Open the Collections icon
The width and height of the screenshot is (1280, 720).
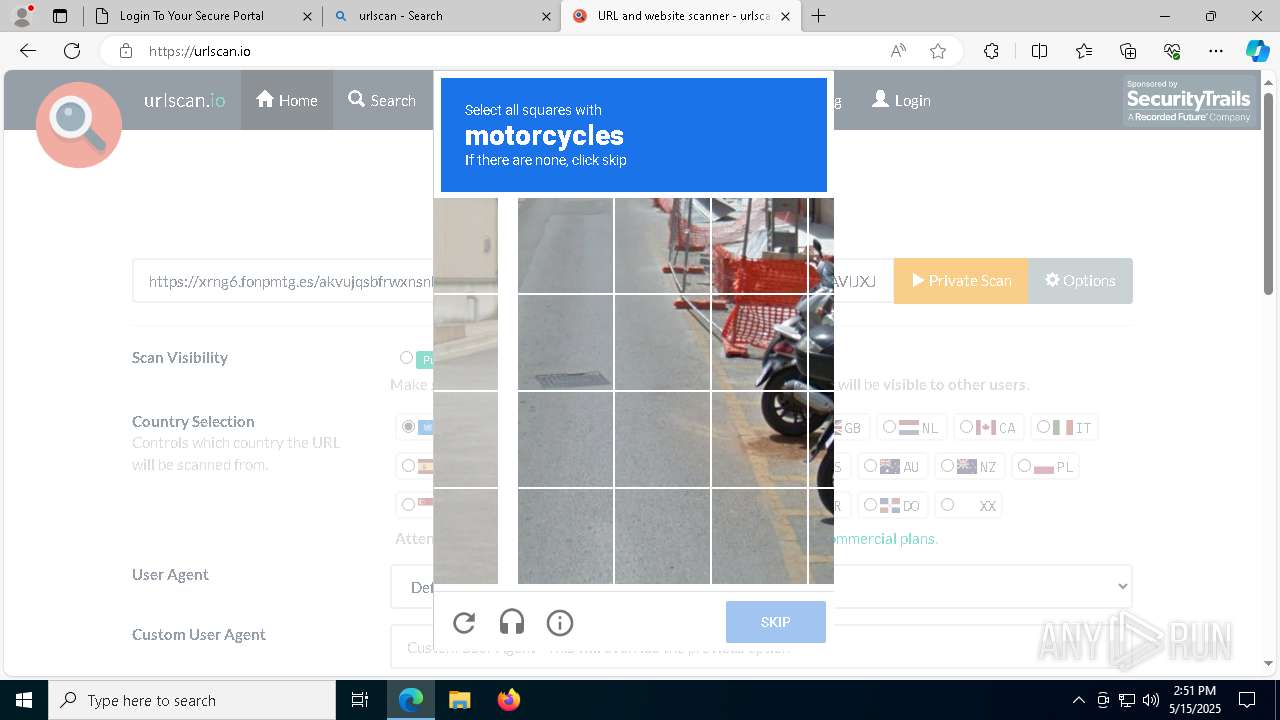click(x=1128, y=51)
